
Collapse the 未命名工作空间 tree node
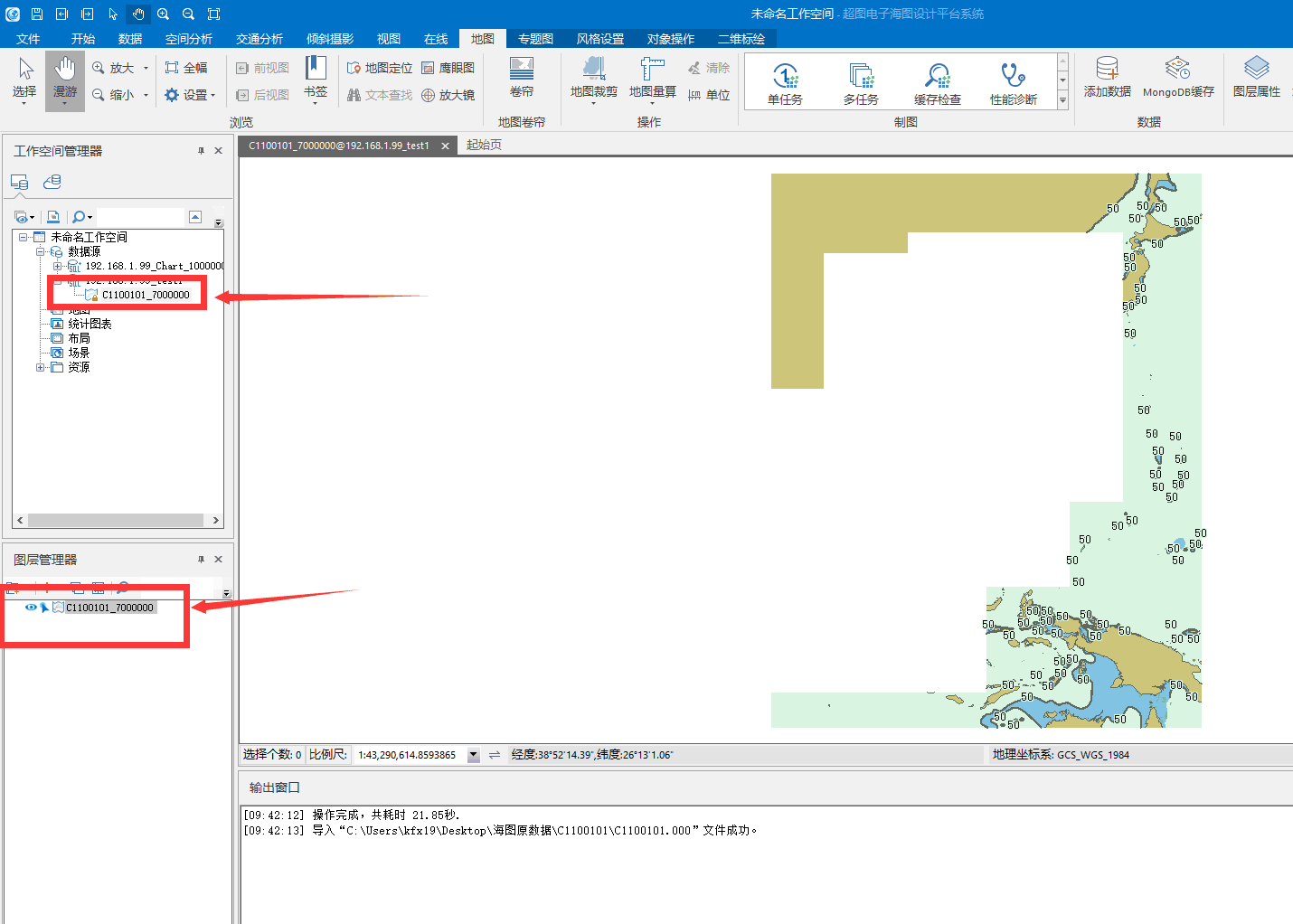click(23, 237)
